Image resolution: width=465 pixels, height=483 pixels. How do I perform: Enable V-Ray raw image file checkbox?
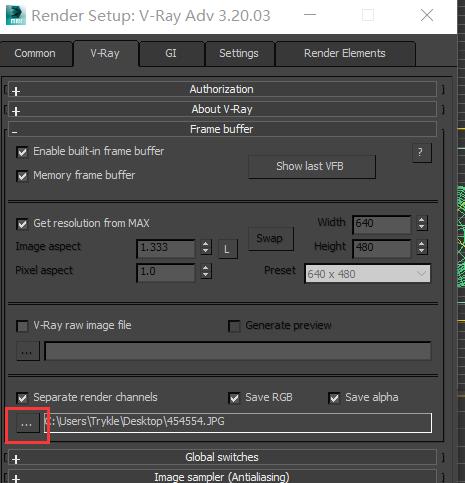point(22,326)
